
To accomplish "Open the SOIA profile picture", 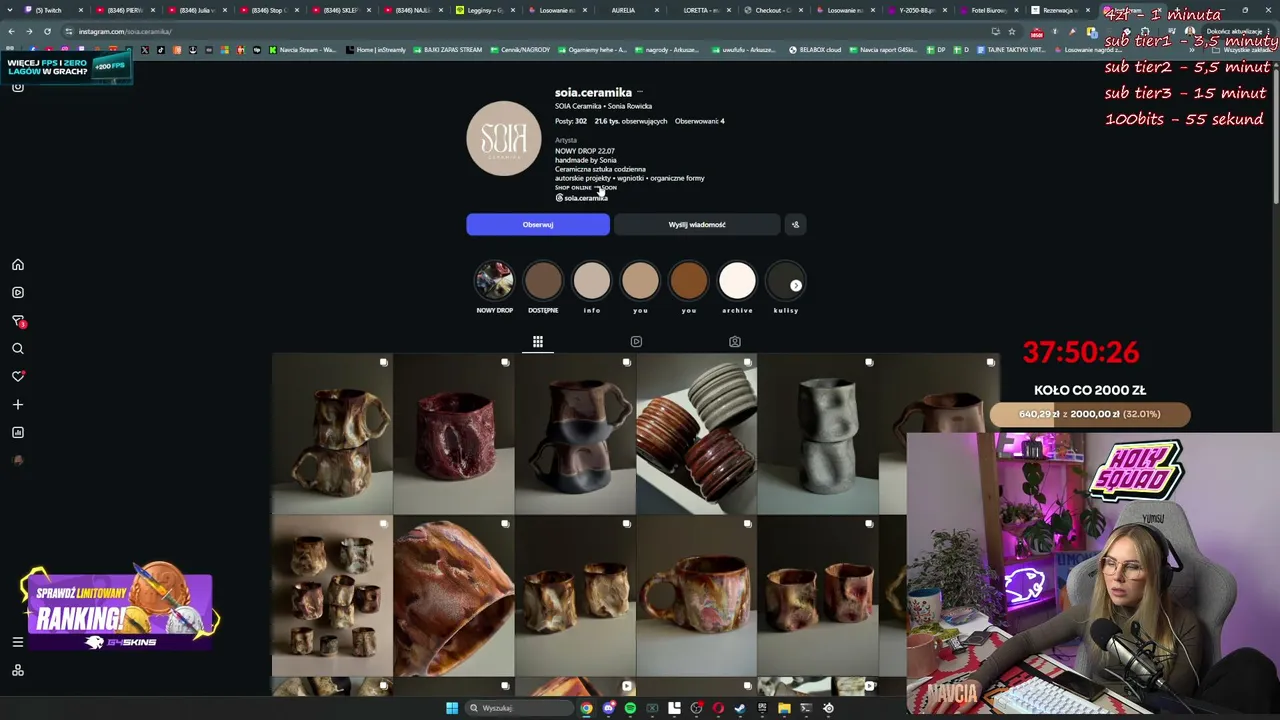I will [504, 138].
